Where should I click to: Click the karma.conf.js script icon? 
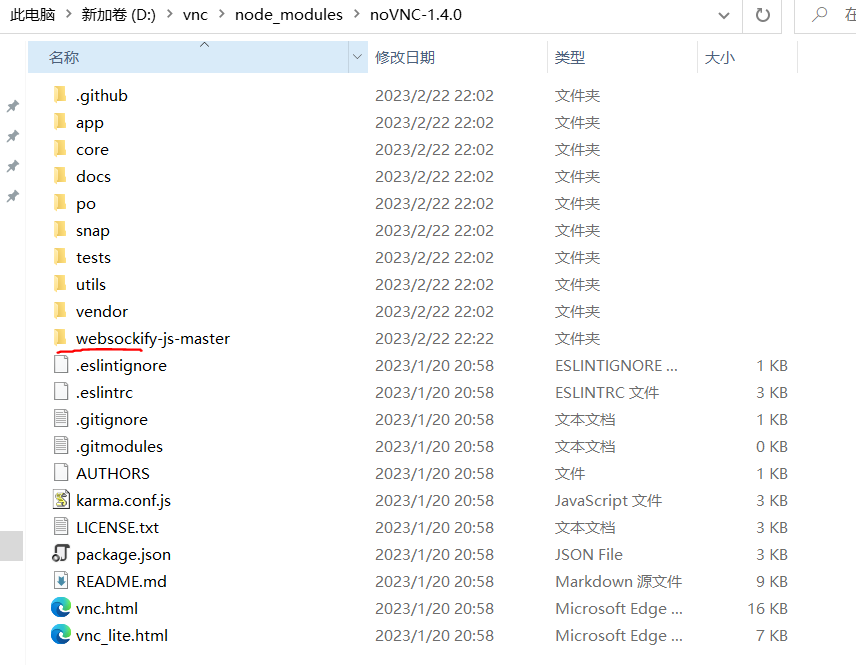click(61, 500)
